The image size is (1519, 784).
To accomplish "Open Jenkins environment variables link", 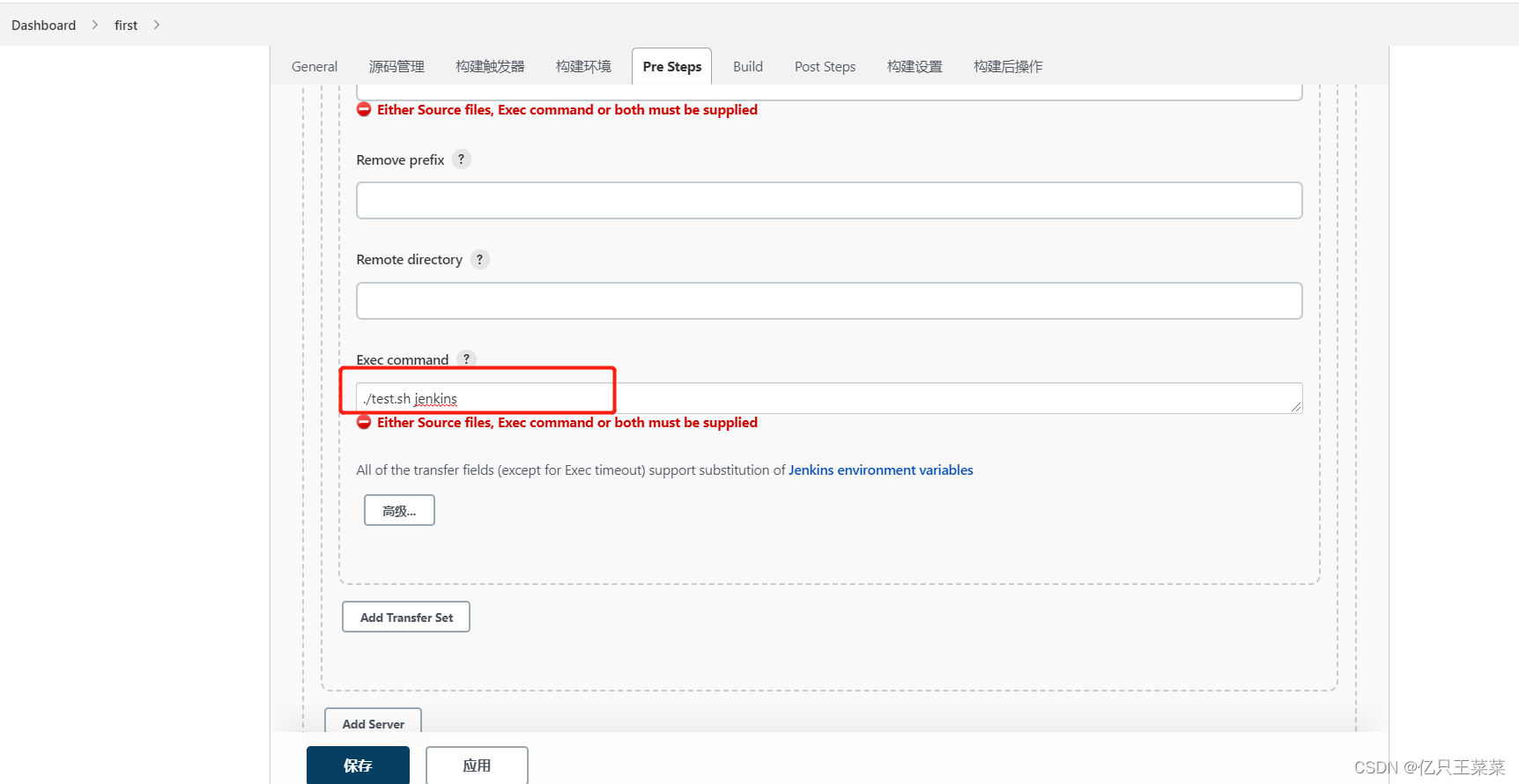I will (880, 470).
